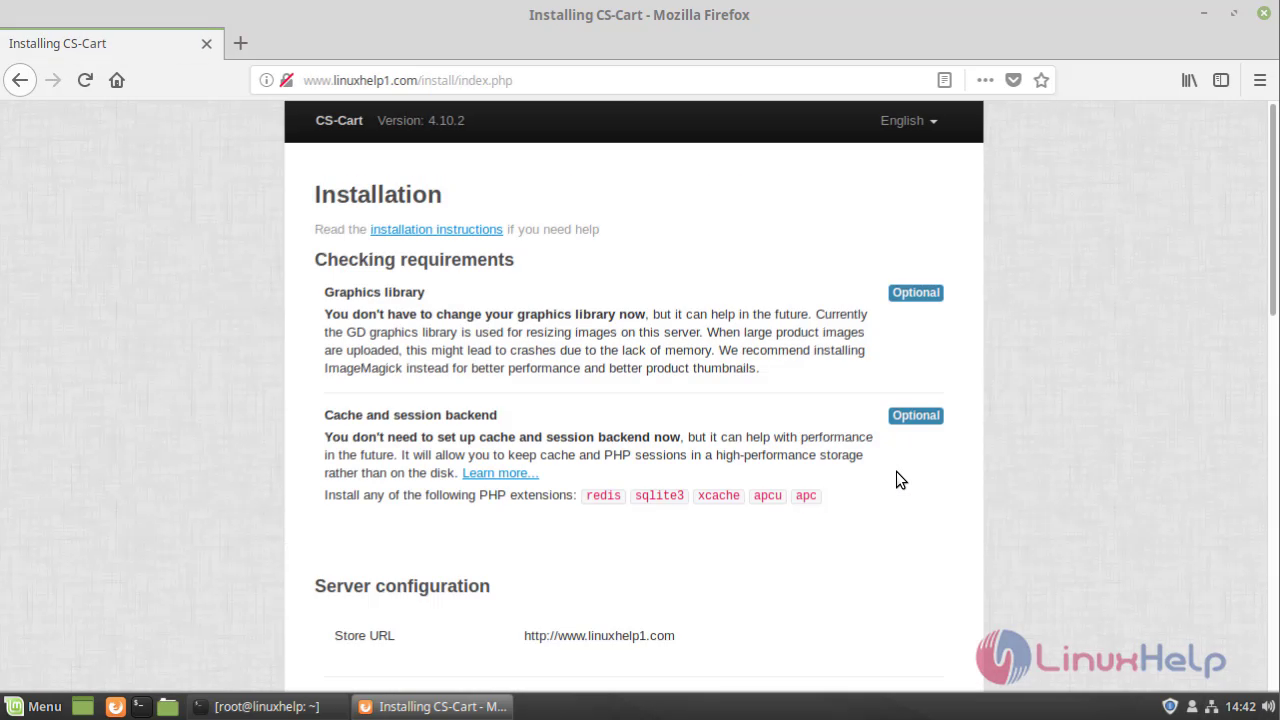Screen dimensions: 1280x720
Task: Select the redis extension tag
Action: [603, 496]
